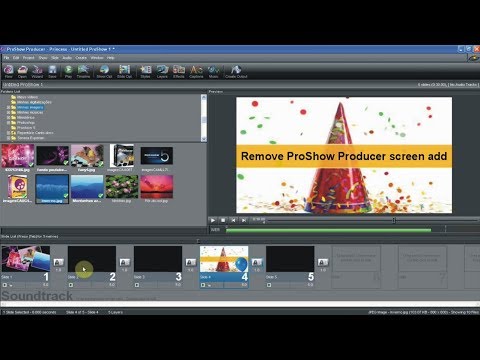Open Show Options from the toolbar
The image size is (480, 360).
pos(104,70)
